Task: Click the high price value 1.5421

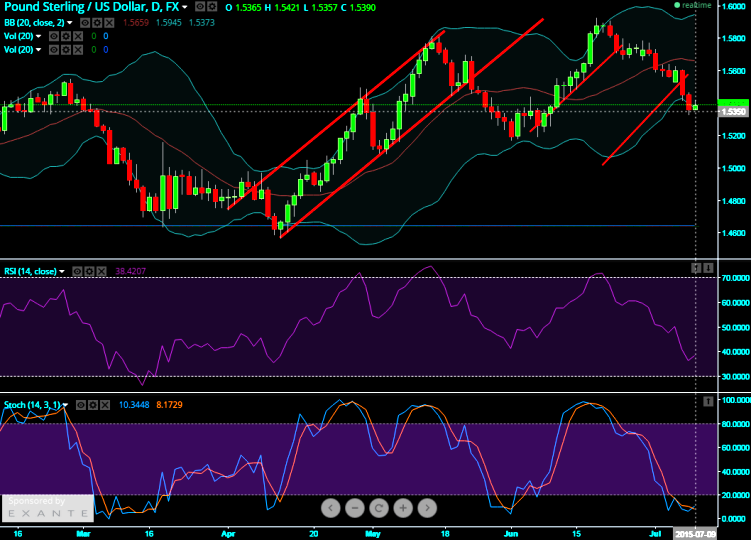Action: pyautogui.click(x=287, y=8)
